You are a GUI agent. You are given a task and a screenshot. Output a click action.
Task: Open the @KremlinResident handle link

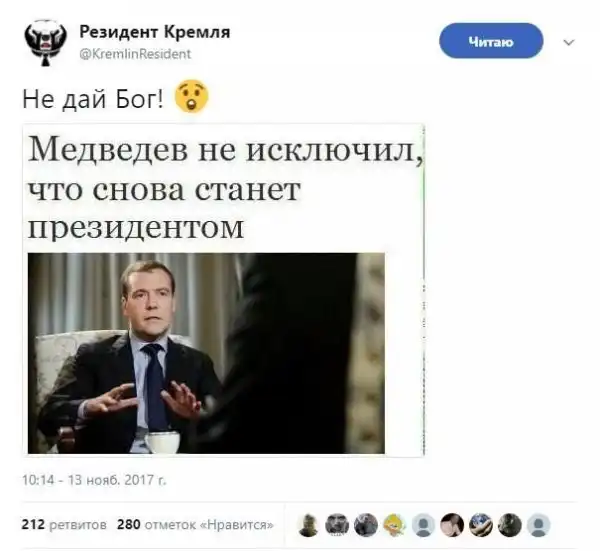tap(135, 54)
